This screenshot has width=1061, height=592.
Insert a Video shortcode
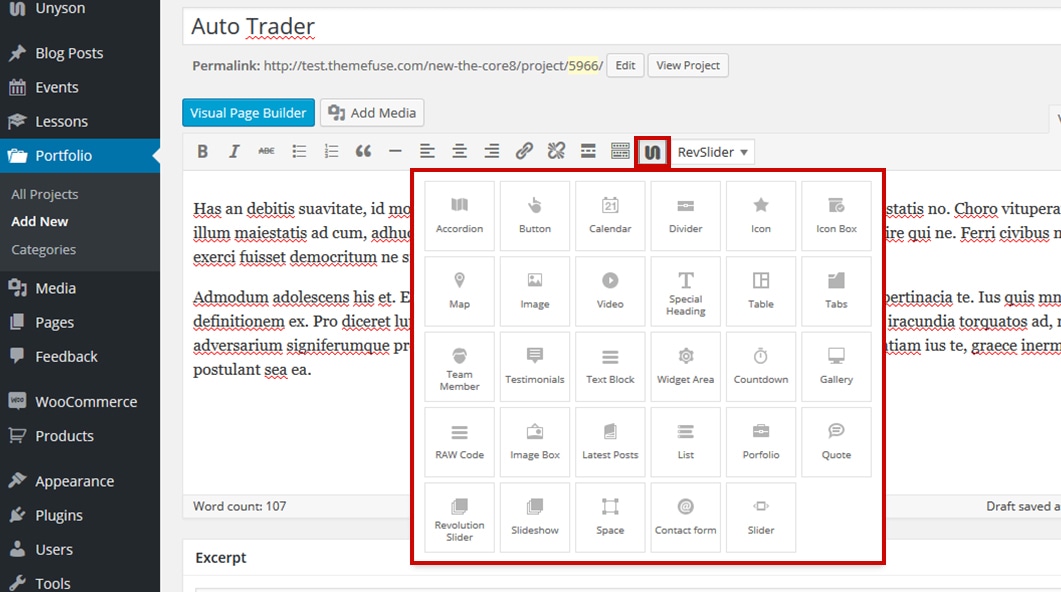point(610,292)
